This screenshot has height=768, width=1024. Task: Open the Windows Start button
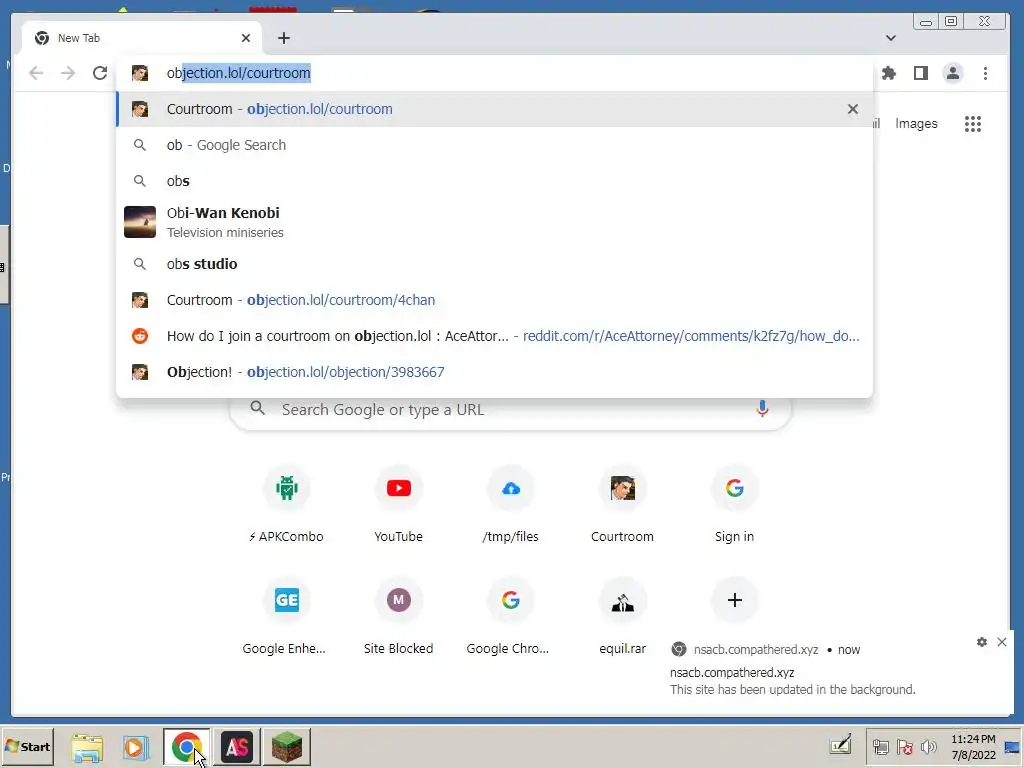pyautogui.click(x=27, y=746)
